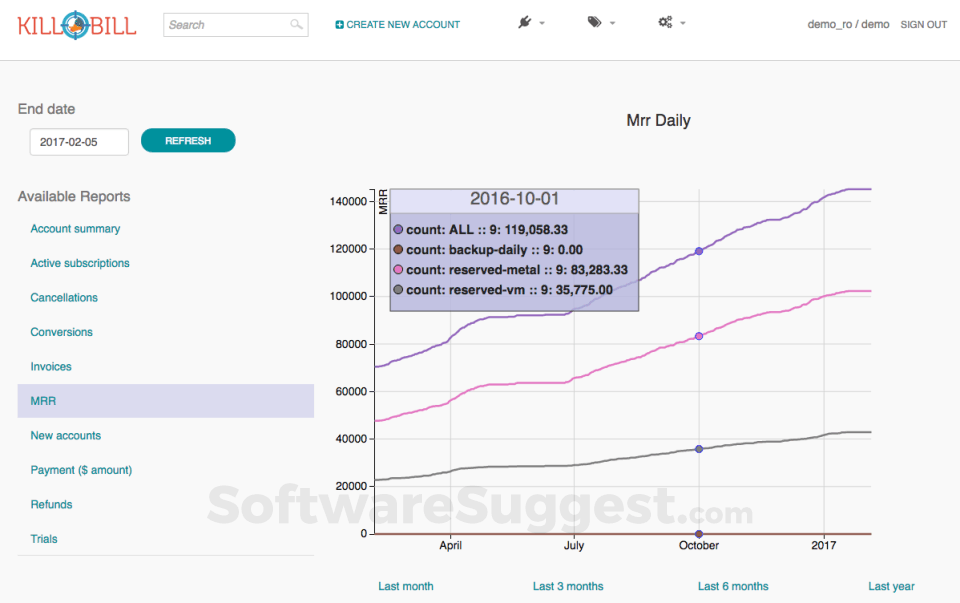Click the search magnifier icon
The height and width of the screenshot is (603, 960).
[296, 25]
